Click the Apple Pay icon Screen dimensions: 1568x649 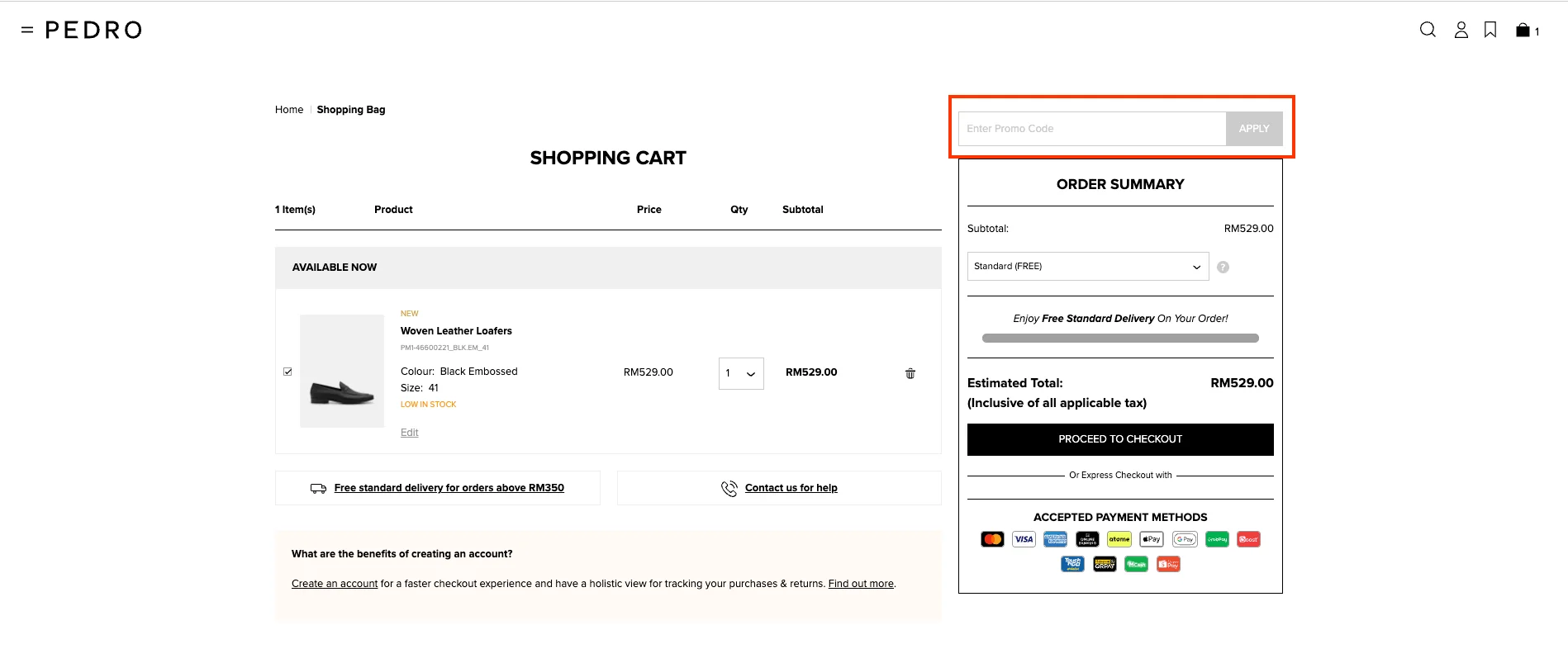(x=1152, y=539)
